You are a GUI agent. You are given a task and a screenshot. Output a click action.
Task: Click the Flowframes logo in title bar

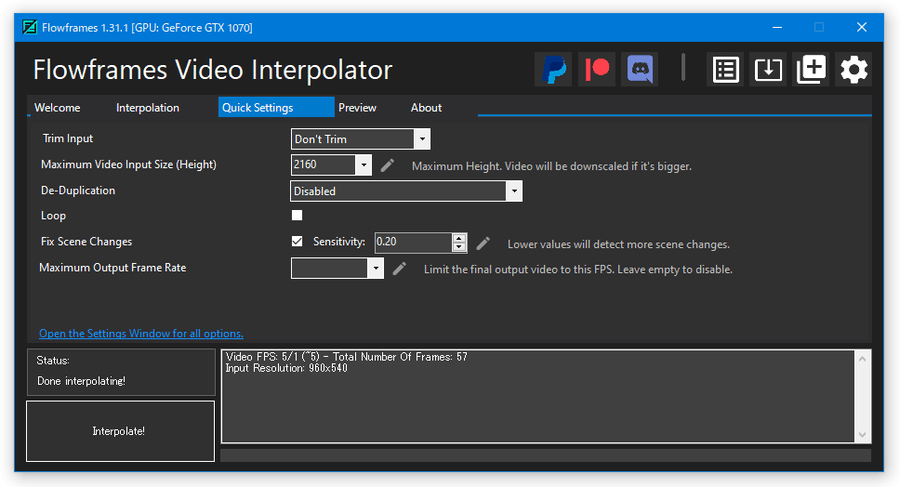[29, 27]
